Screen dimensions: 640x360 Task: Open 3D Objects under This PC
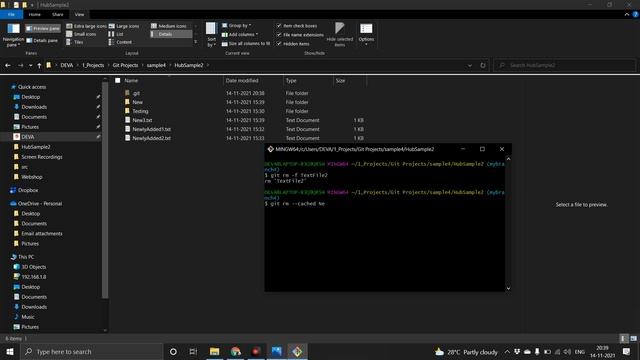(33, 267)
